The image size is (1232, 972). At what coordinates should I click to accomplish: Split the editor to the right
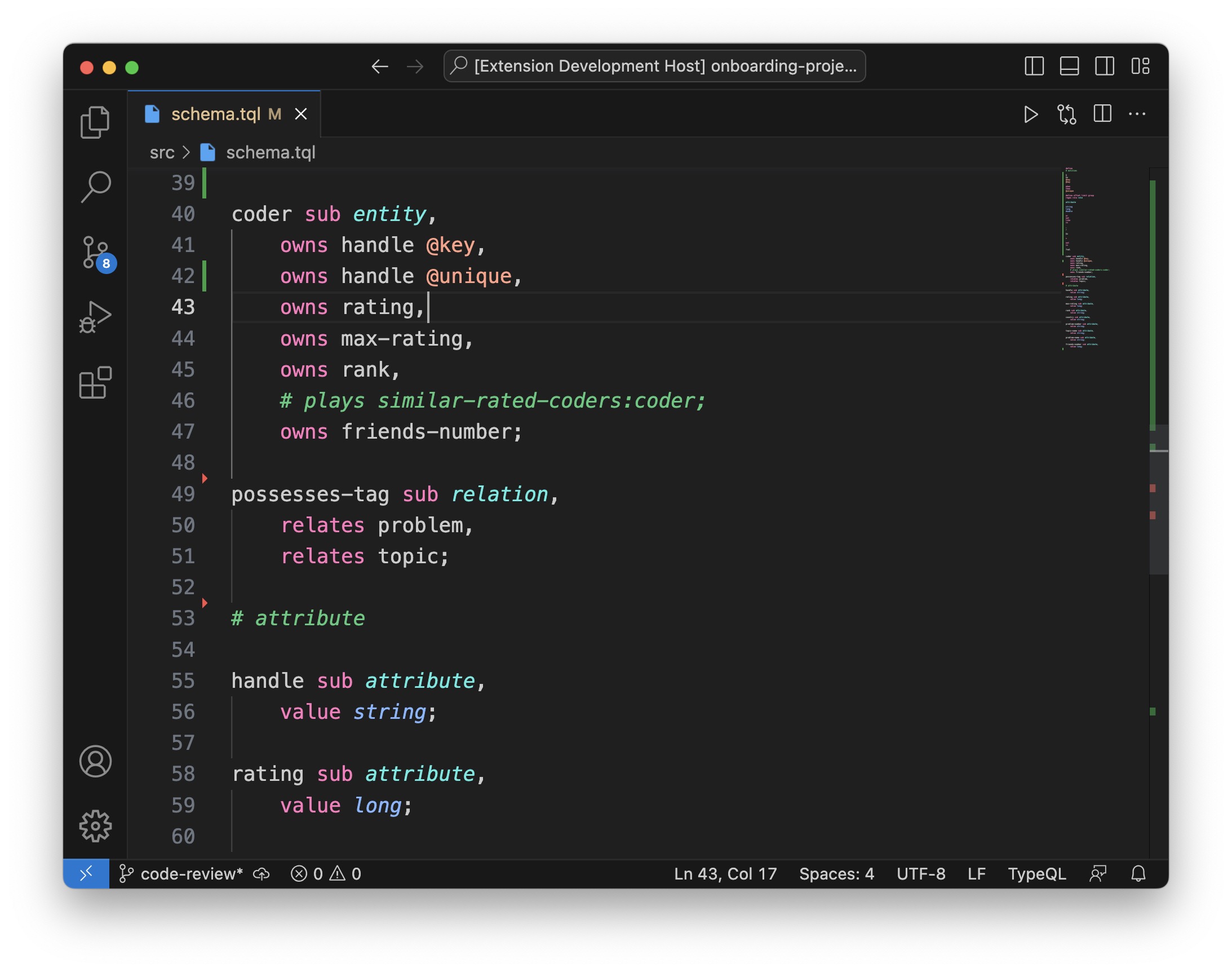[1102, 114]
